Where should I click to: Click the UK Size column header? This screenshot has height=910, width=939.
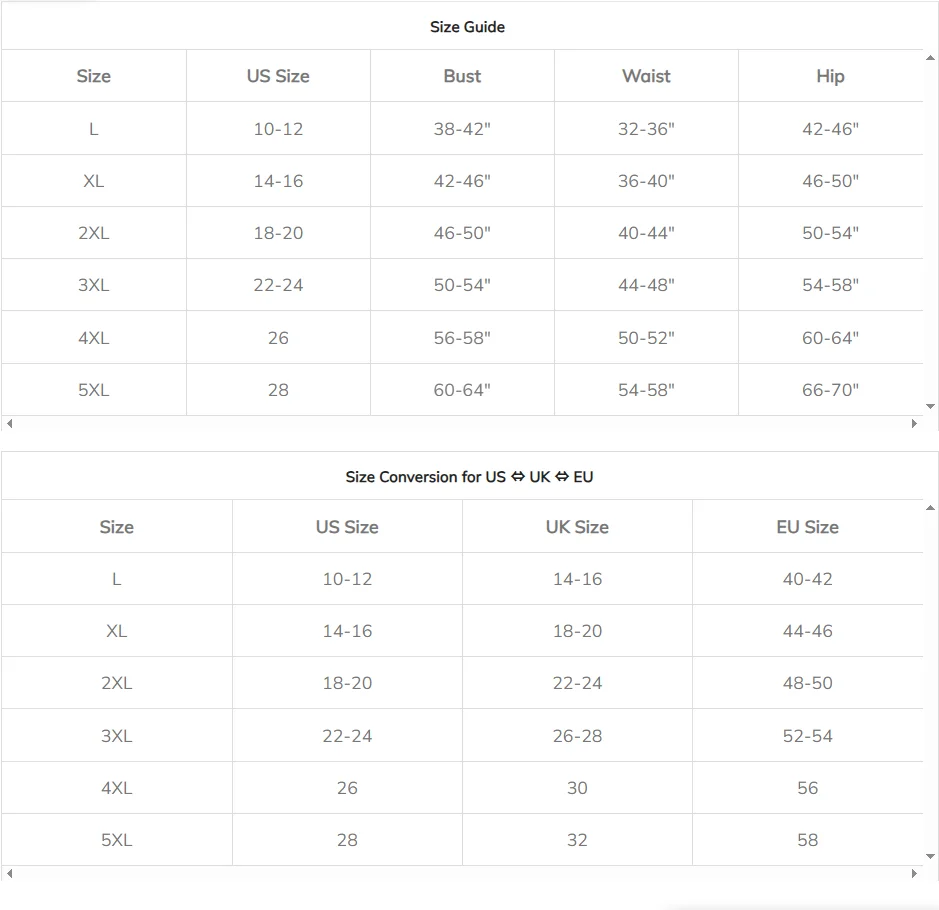click(x=577, y=527)
